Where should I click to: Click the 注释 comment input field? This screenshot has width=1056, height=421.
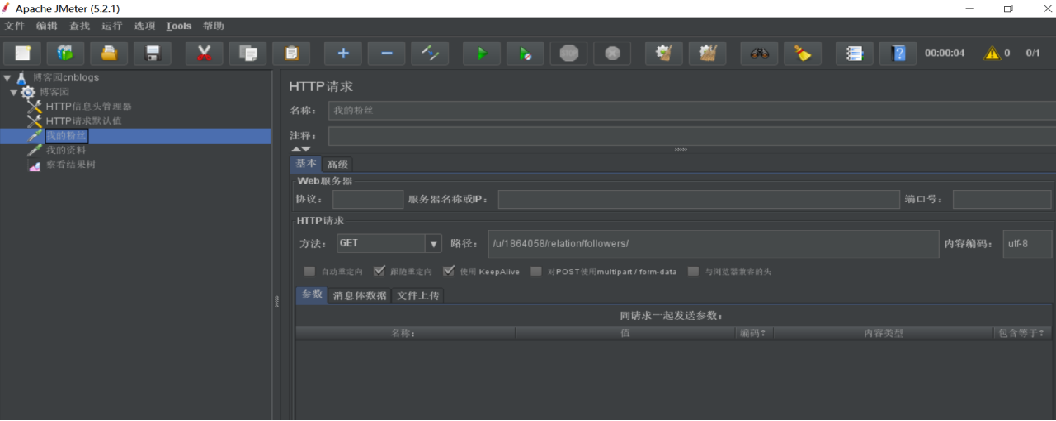(x=692, y=136)
